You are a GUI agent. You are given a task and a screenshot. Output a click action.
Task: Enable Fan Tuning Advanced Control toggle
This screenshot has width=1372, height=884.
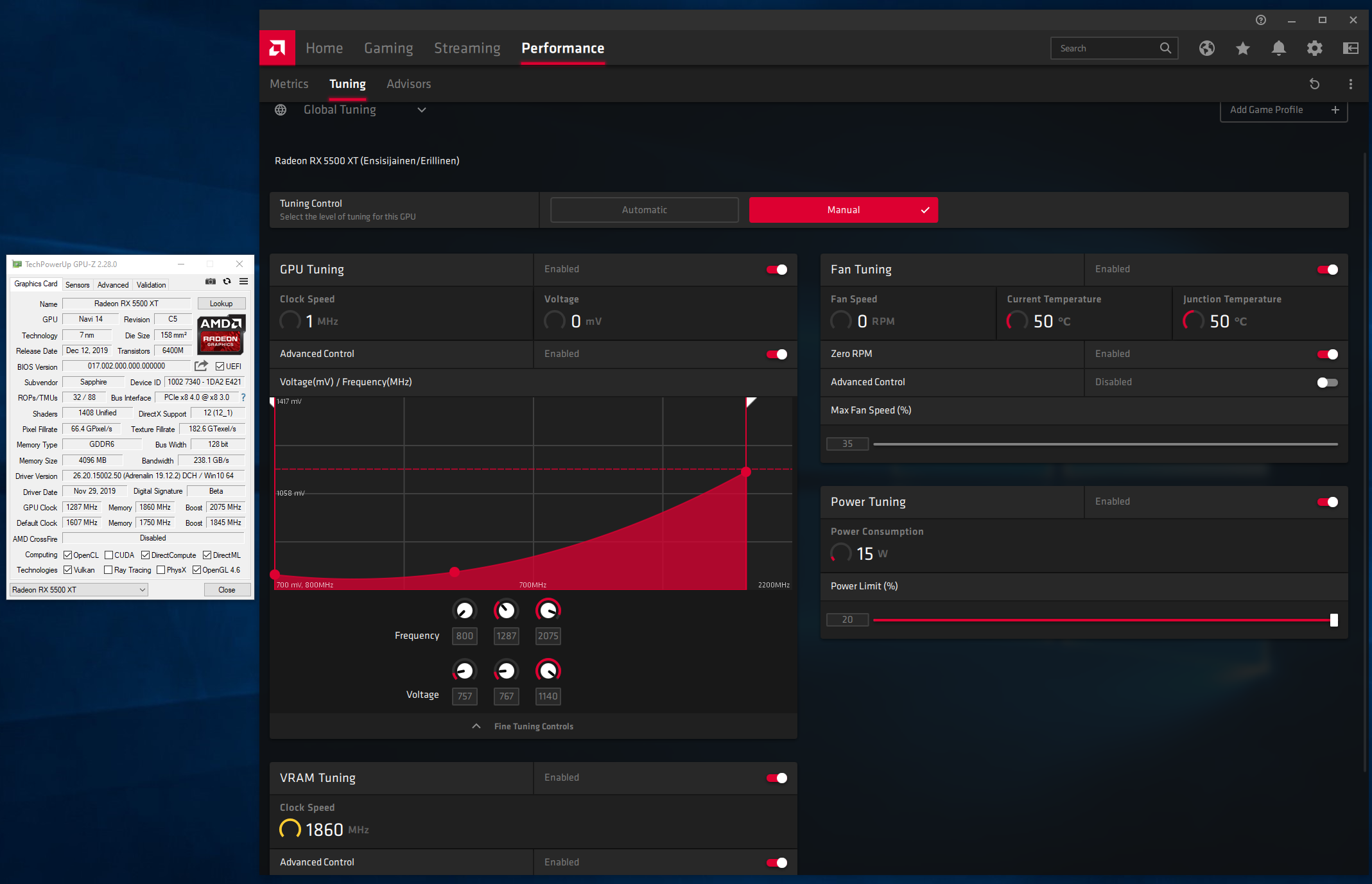(1328, 383)
